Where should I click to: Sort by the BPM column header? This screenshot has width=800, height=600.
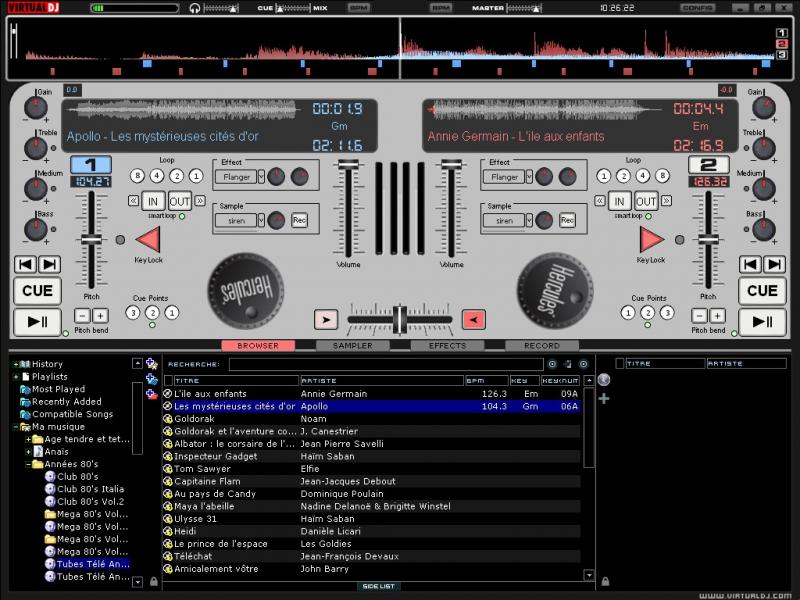[486, 381]
